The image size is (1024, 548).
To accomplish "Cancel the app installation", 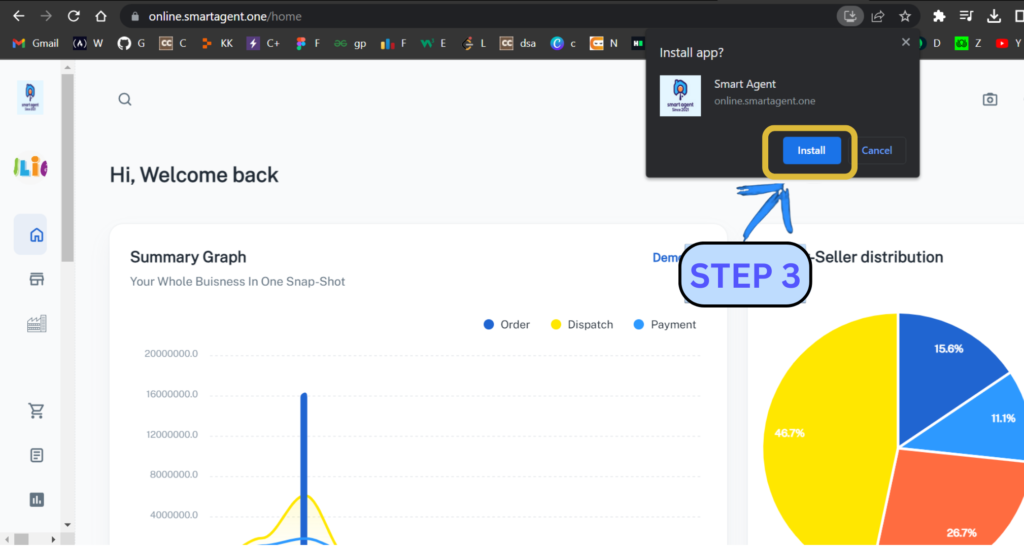I will click(876, 150).
